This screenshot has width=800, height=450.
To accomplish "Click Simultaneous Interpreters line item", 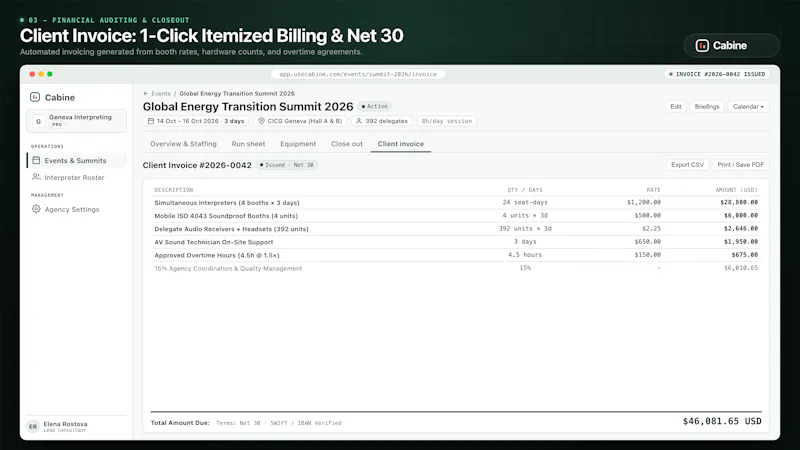I will point(456,203).
